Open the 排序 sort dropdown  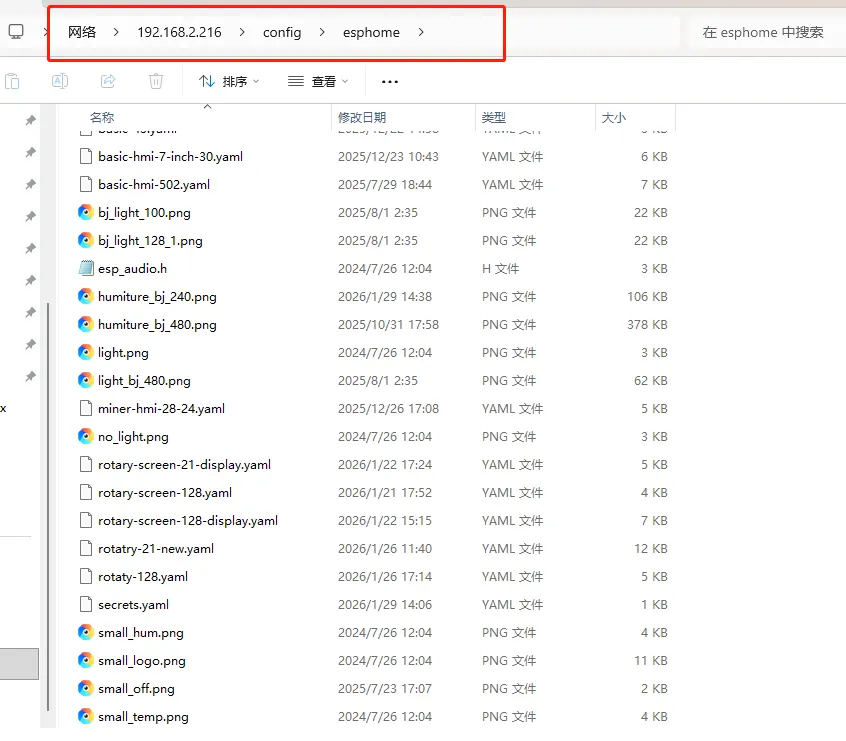229,81
